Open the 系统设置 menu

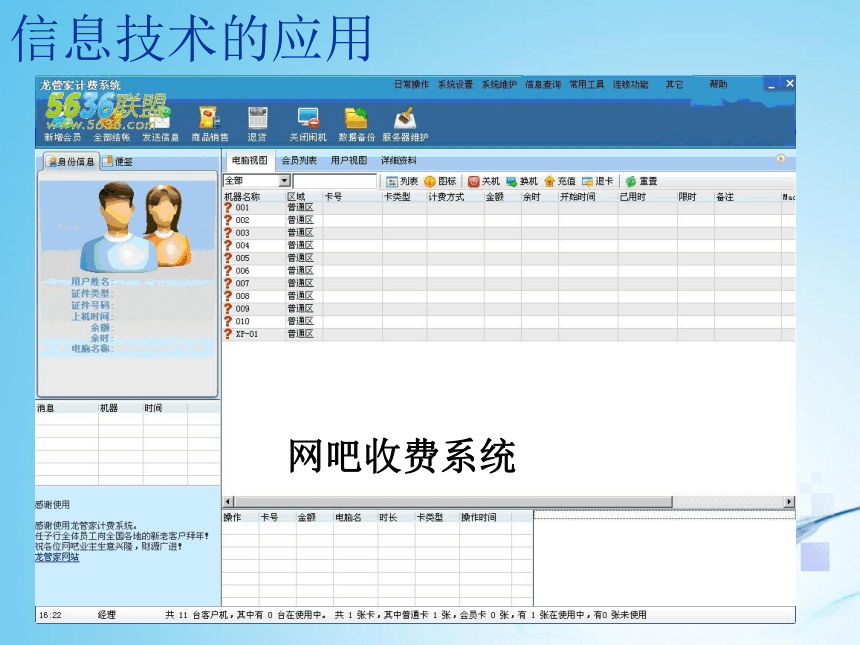click(x=455, y=84)
